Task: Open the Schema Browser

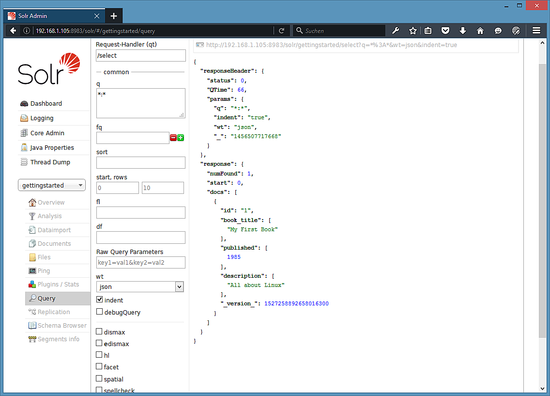Action: (x=57, y=325)
